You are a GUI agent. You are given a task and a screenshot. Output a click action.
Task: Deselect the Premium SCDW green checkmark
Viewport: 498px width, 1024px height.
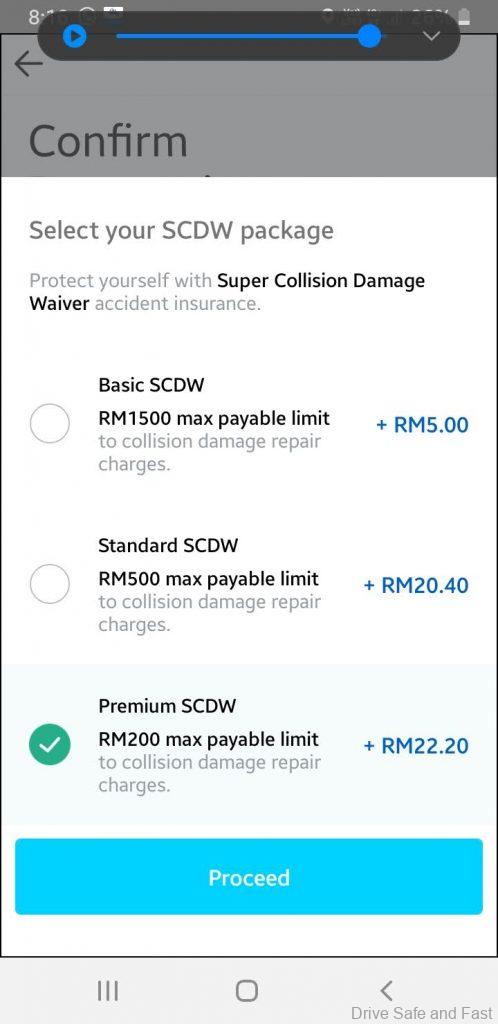click(50, 744)
